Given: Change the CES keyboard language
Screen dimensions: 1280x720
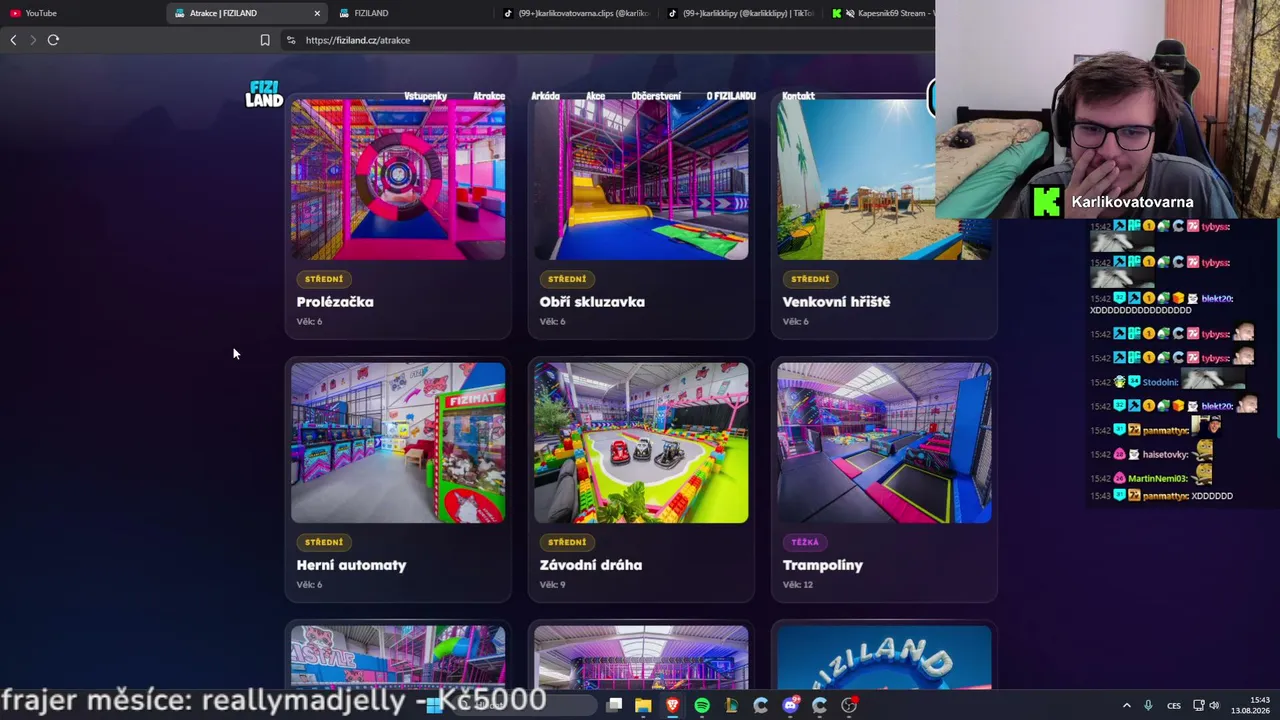Looking at the screenshot, I should coord(1174,705).
